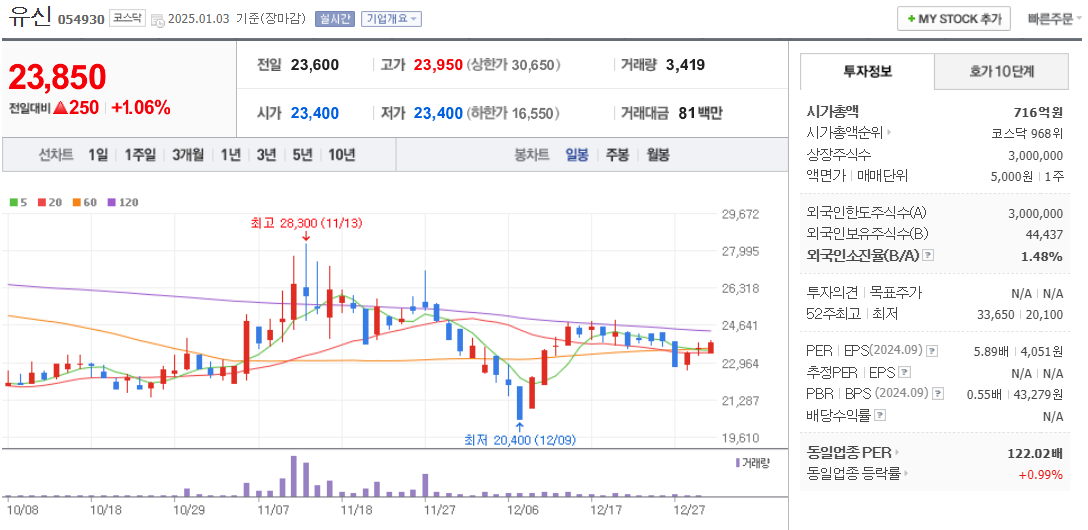Click the +1.06% change rate

pos(141,108)
